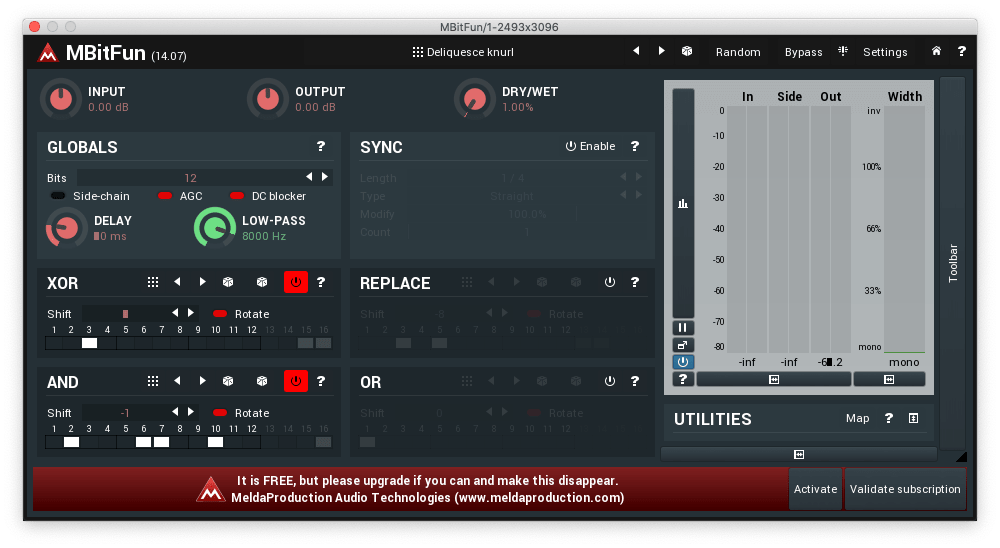Click AND second dice randomize icon
The image size is (1000, 548).
261,381
